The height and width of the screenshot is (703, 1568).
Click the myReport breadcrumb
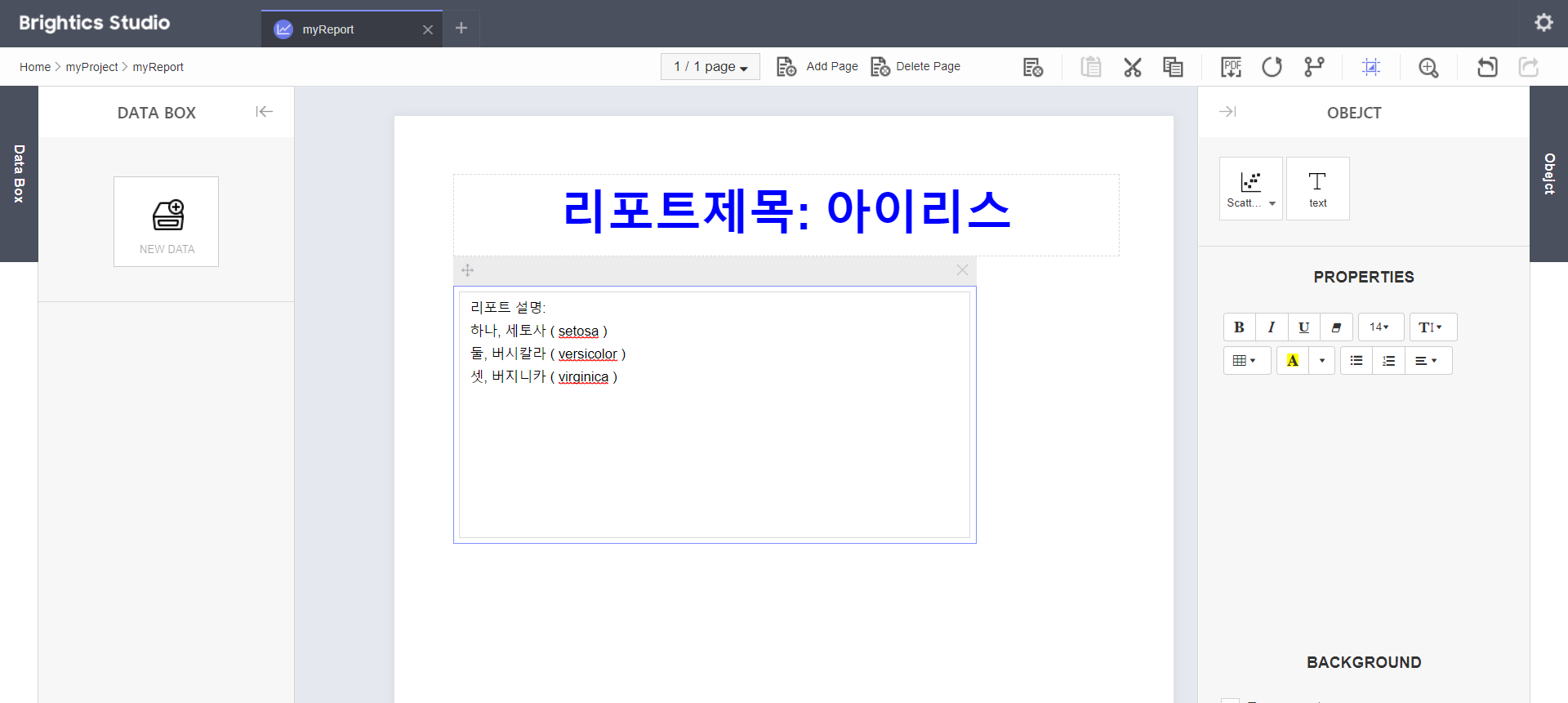(158, 67)
